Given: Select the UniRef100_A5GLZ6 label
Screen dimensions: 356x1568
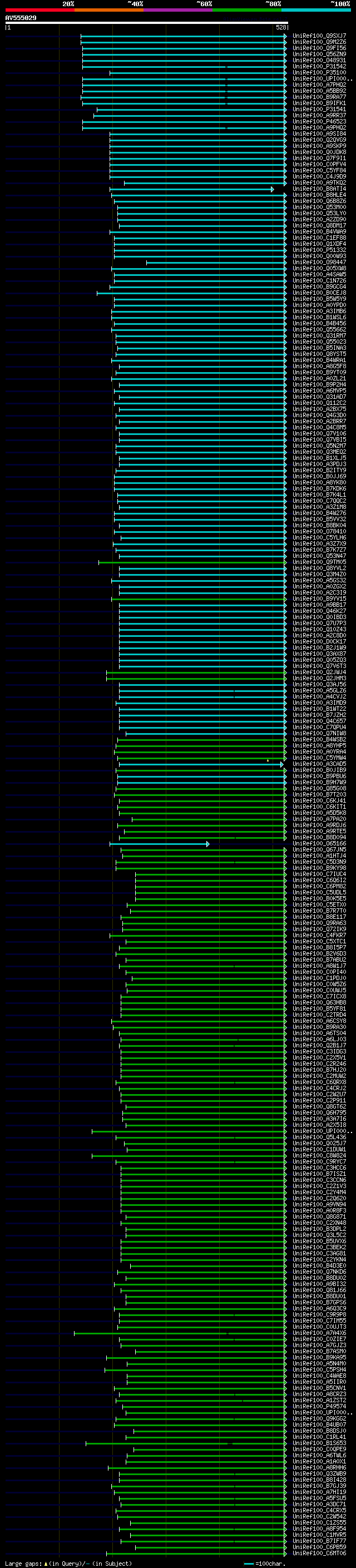Looking at the screenshot, I should click(x=319, y=690).
